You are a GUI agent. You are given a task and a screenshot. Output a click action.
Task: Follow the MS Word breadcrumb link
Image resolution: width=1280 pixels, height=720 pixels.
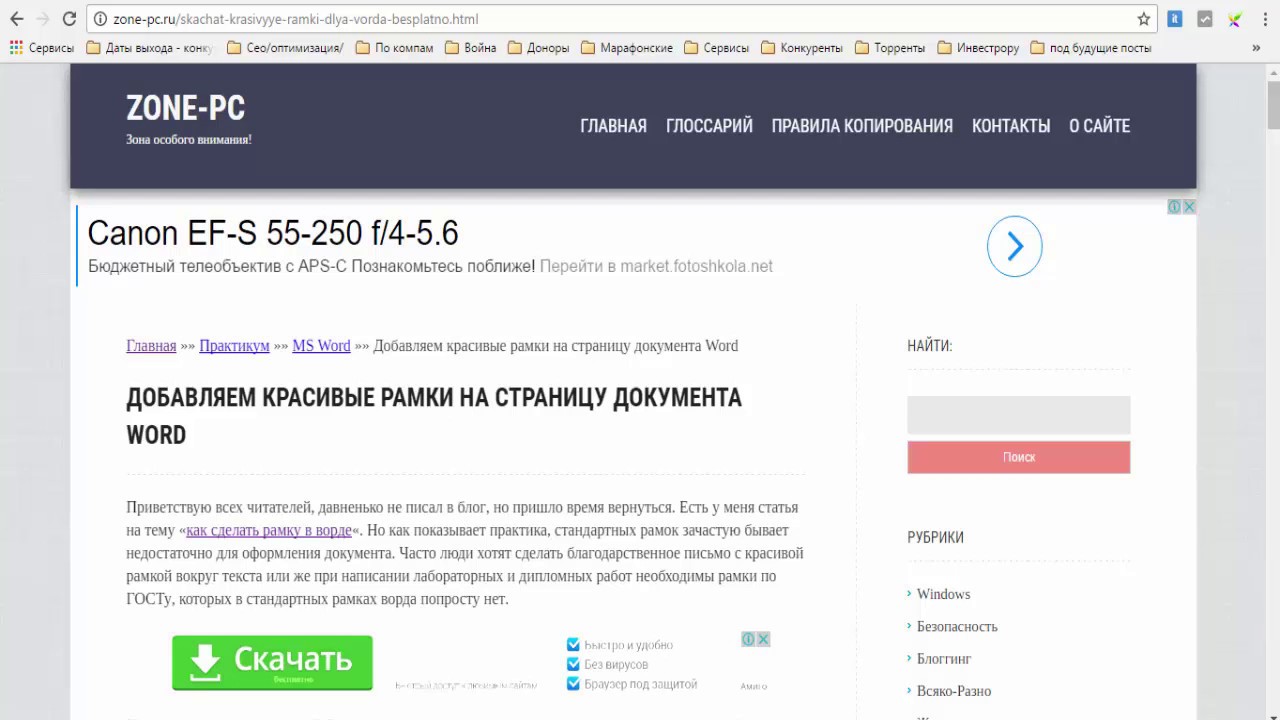point(321,346)
